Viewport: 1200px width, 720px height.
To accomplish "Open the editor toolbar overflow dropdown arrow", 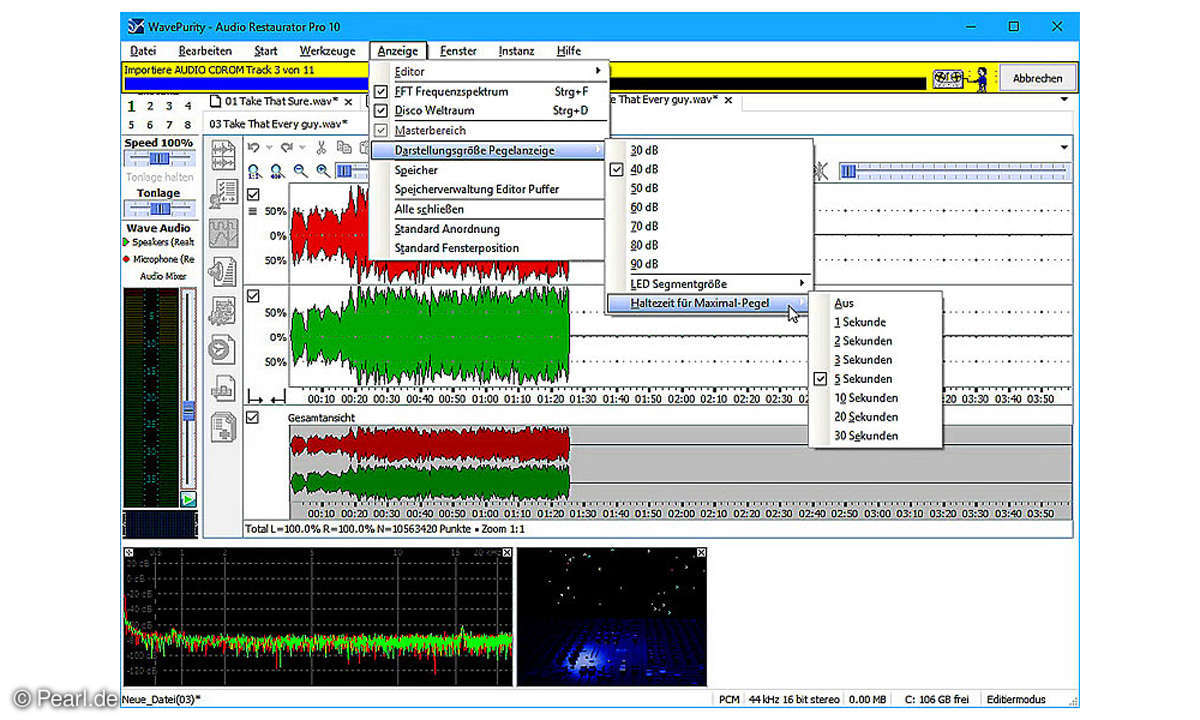I will coord(1064,148).
